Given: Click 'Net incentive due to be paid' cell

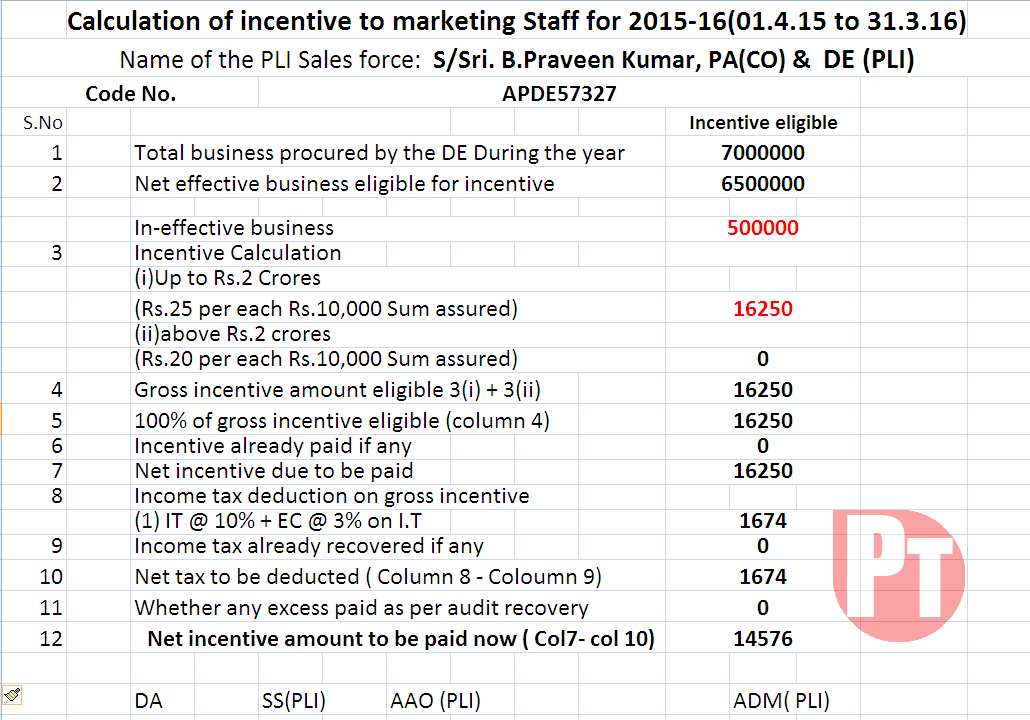Looking at the screenshot, I should (x=274, y=471).
